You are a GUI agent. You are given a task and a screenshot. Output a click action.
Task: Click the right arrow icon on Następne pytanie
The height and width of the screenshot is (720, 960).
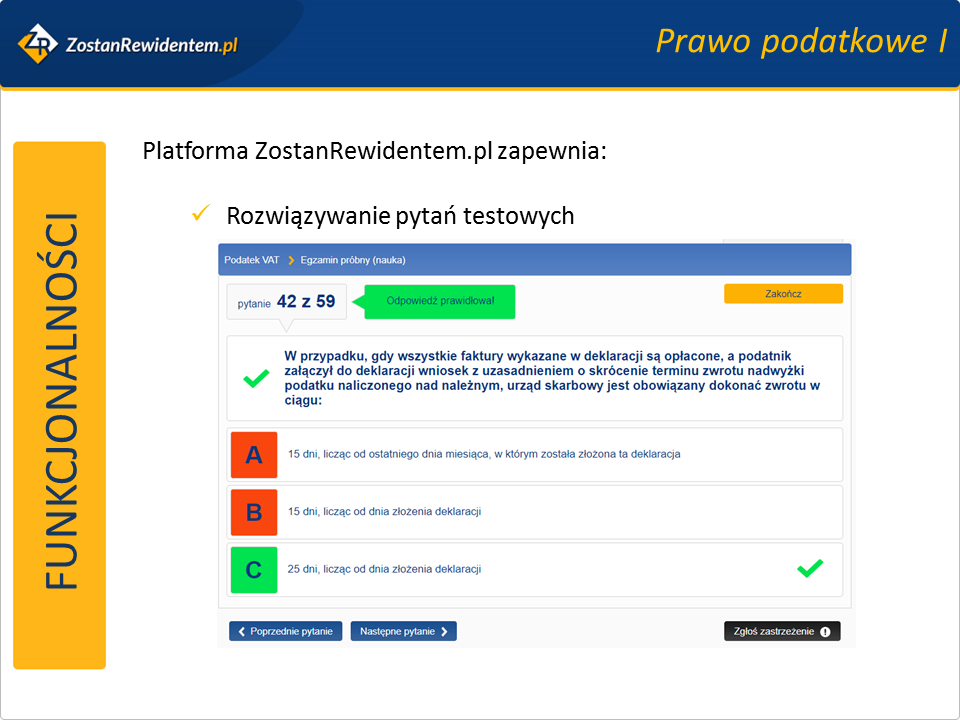444,632
